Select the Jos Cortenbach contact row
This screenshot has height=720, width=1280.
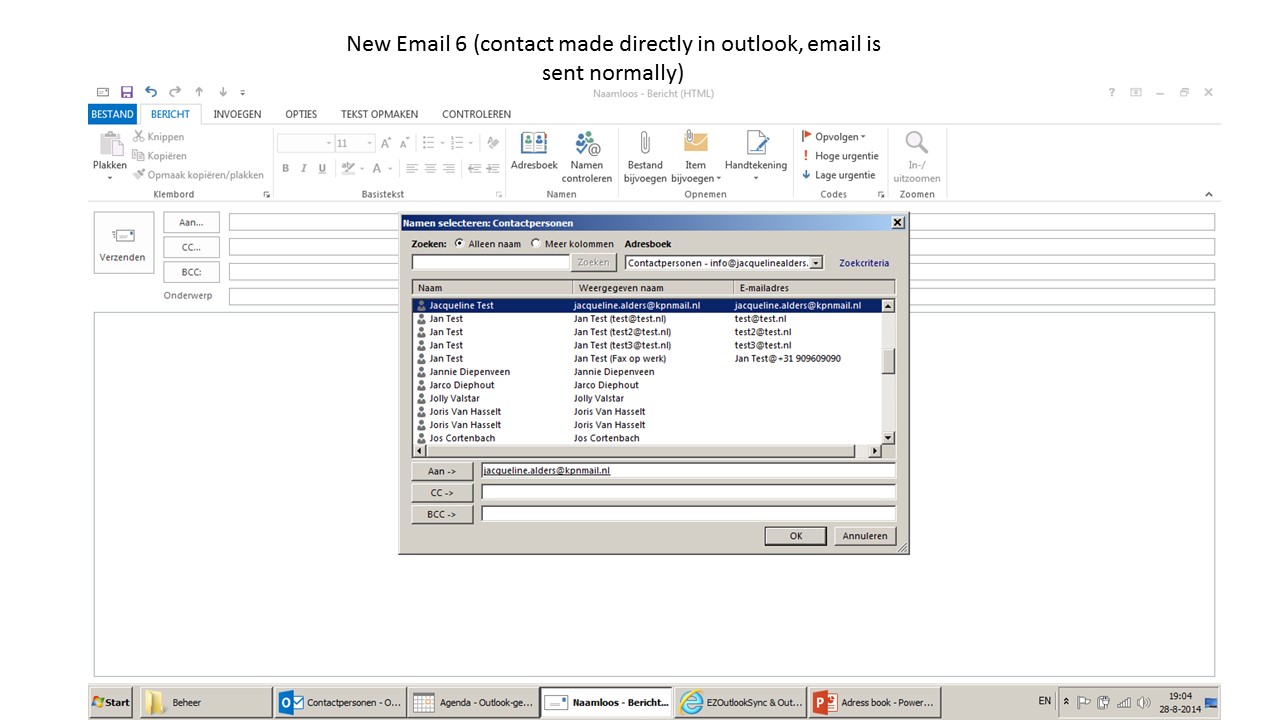point(646,438)
